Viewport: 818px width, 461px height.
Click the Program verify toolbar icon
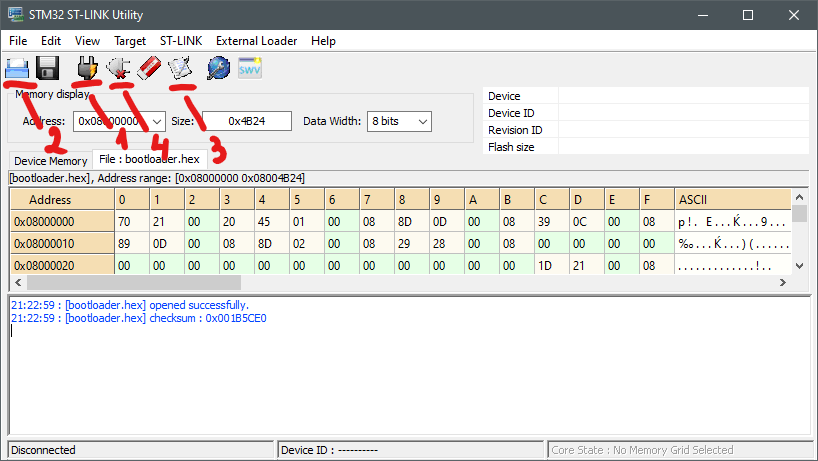pos(181,68)
